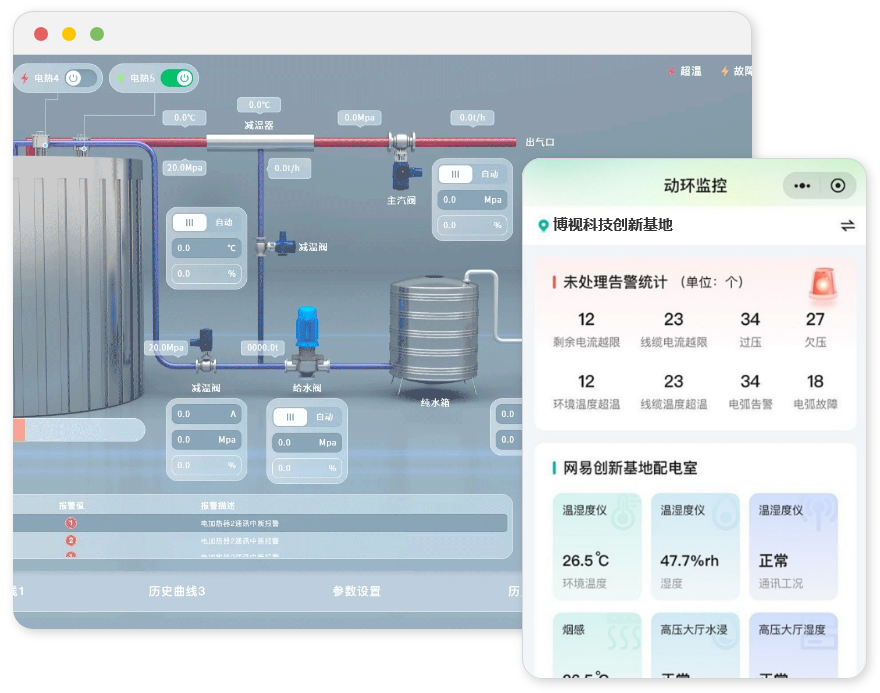Open the mini program three-dots menu
Viewport: 880px width, 693px height.
click(x=802, y=186)
